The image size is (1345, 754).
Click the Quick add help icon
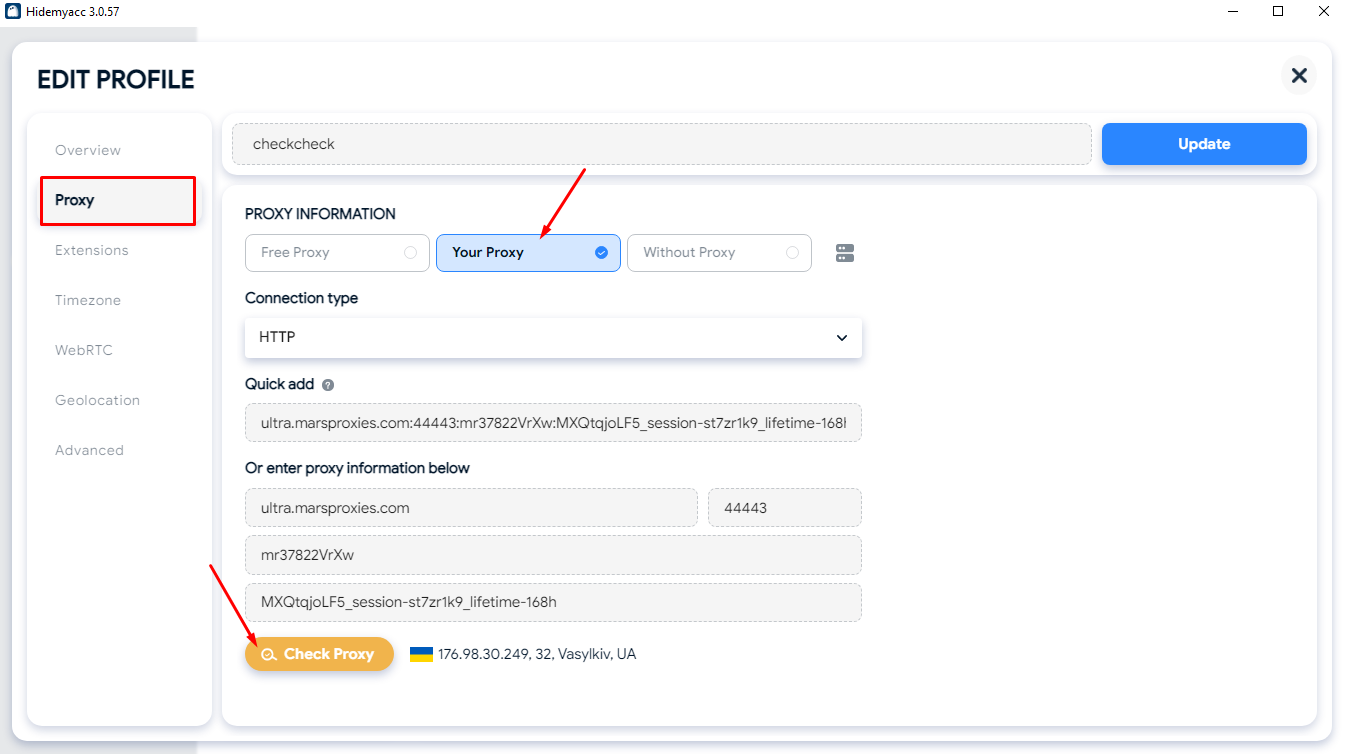[x=328, y=384]
